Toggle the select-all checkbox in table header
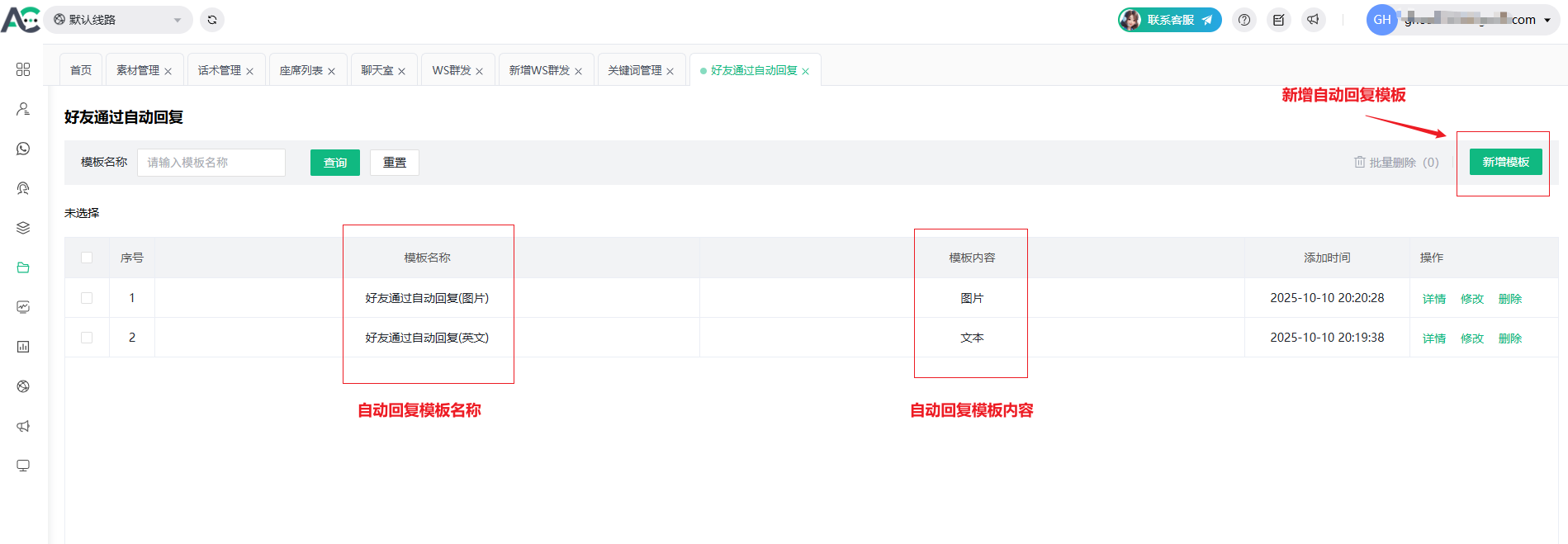The image size is (1568, 544). tap(87, 258)
